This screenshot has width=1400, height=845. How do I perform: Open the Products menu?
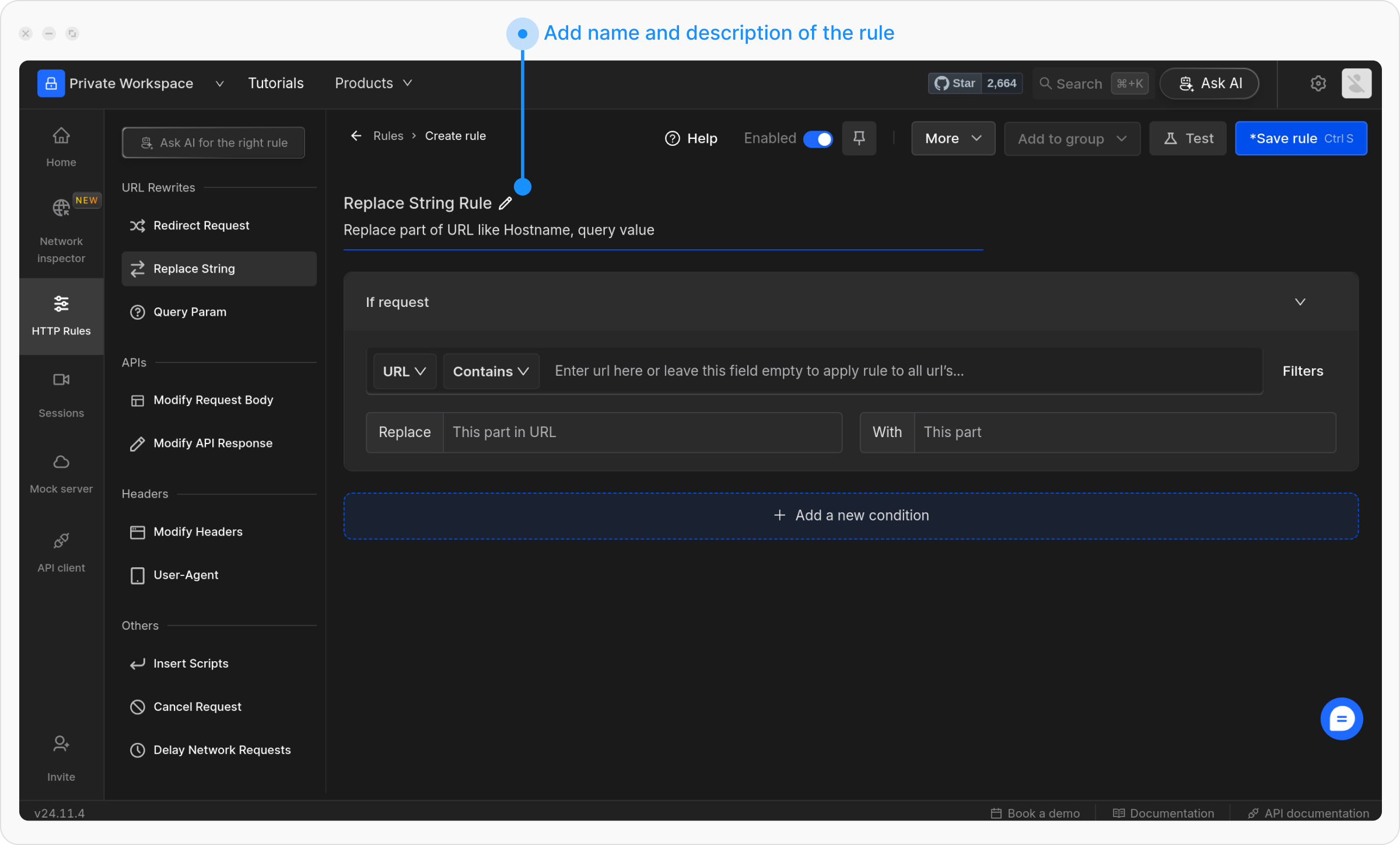[373, 83]
